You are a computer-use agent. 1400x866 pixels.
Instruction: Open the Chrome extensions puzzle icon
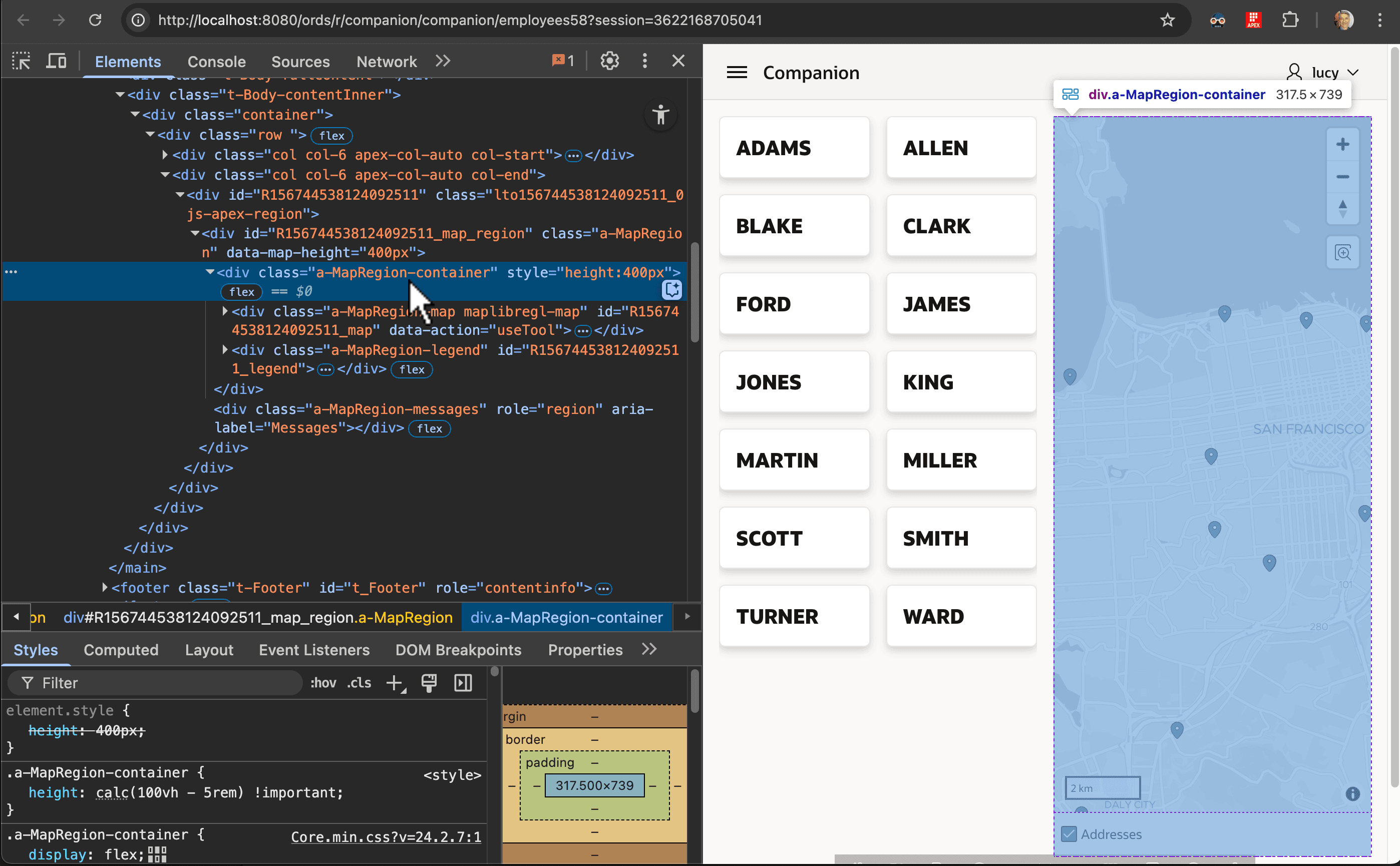1290,21
